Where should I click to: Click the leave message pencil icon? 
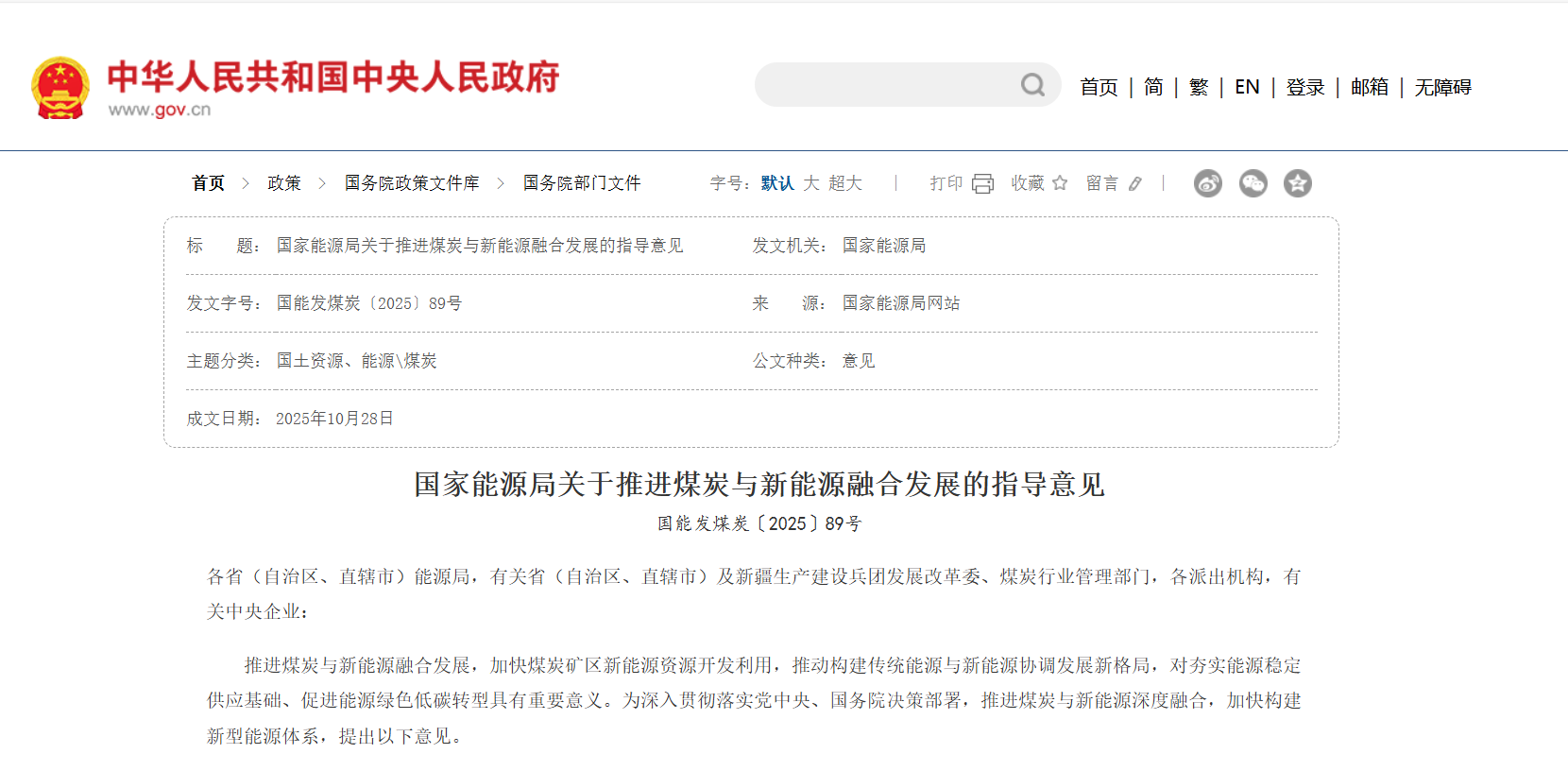(x=1135, y=183)
